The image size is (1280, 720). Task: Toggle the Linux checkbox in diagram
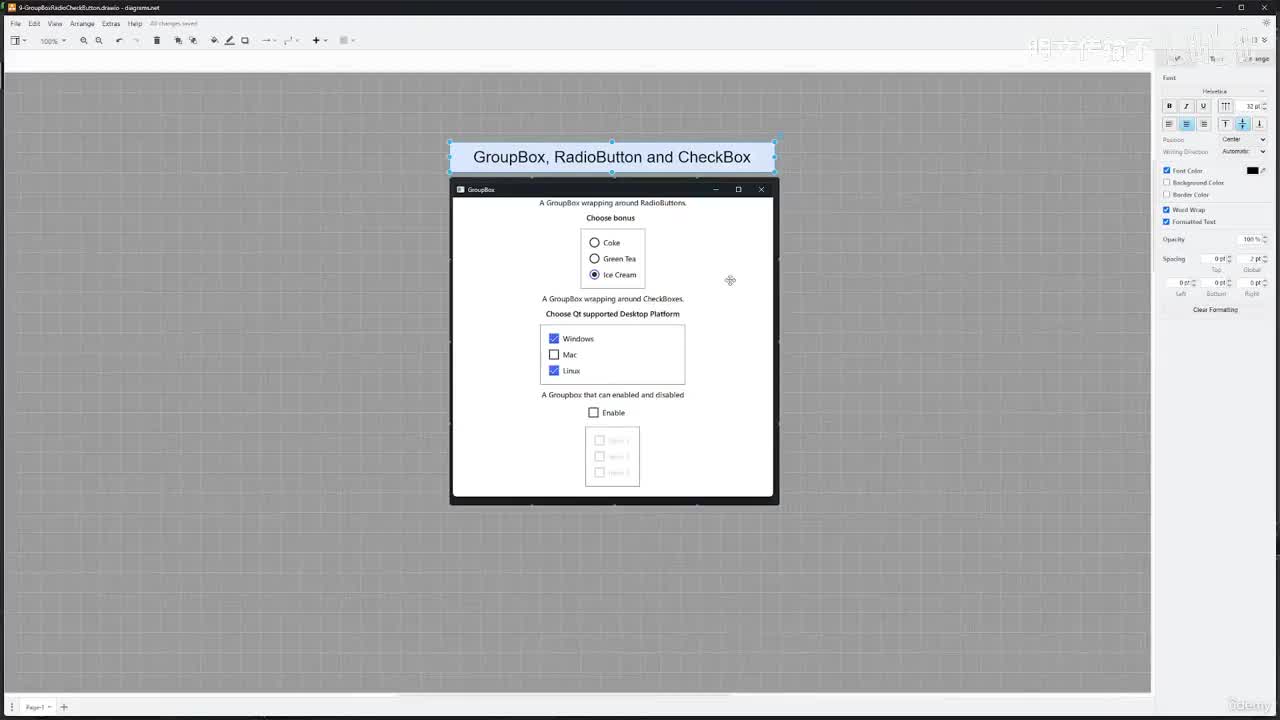pyautogui.click(x=554, y=371)
